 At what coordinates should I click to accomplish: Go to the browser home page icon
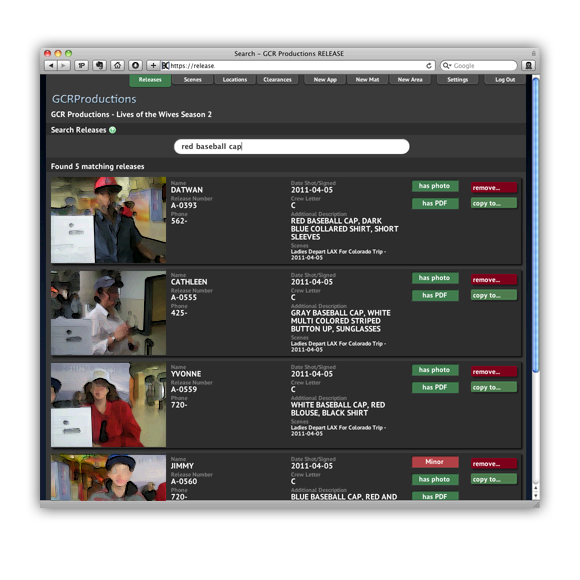(x=117, y=65)
